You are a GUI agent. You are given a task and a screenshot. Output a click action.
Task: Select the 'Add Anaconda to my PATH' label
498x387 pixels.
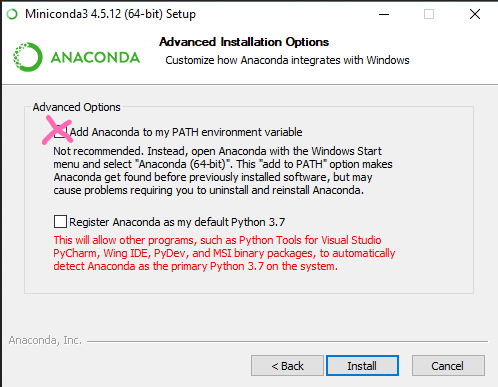tap(186, 132)
